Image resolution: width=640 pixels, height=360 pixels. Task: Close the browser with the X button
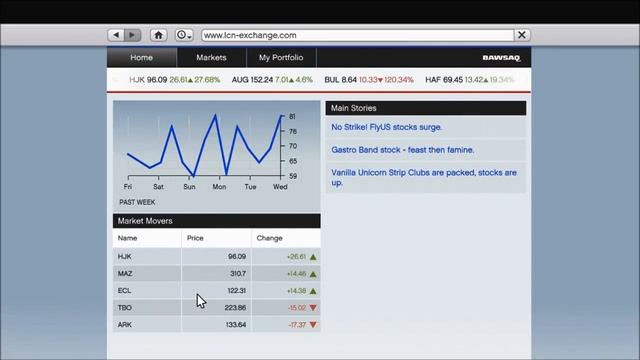522,35
